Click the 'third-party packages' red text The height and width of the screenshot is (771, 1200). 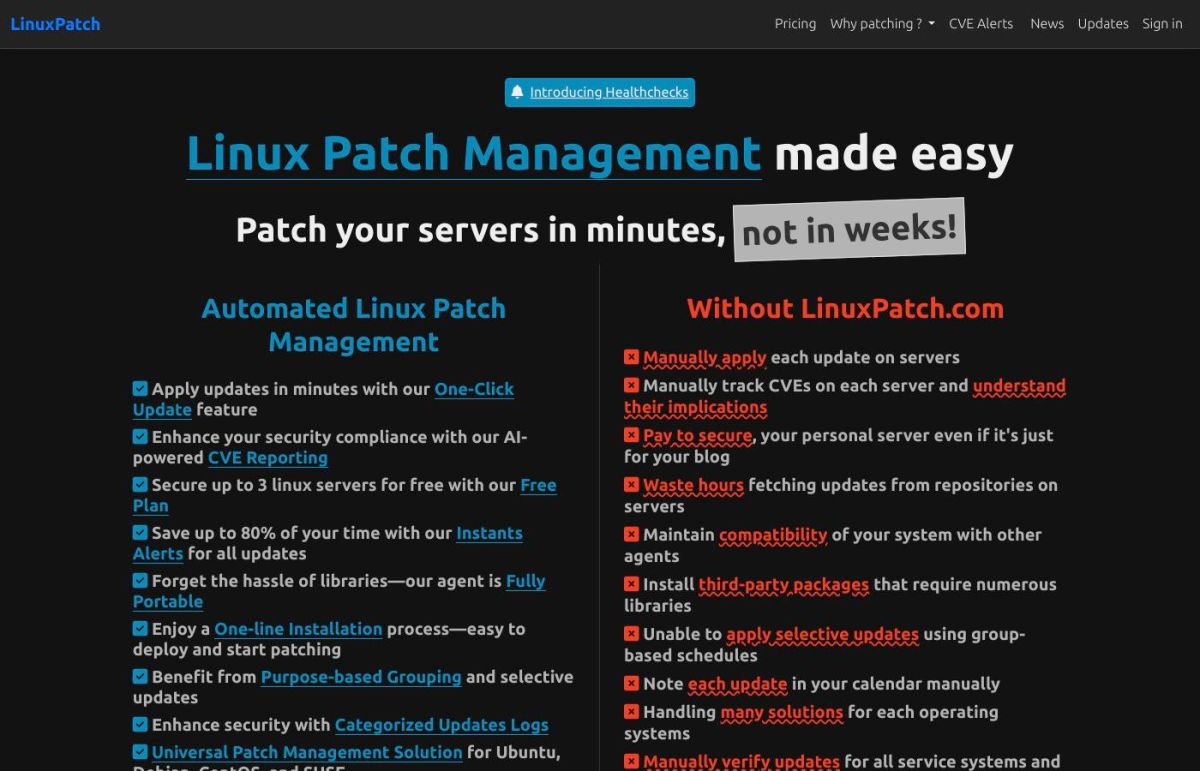pos(784,584)
